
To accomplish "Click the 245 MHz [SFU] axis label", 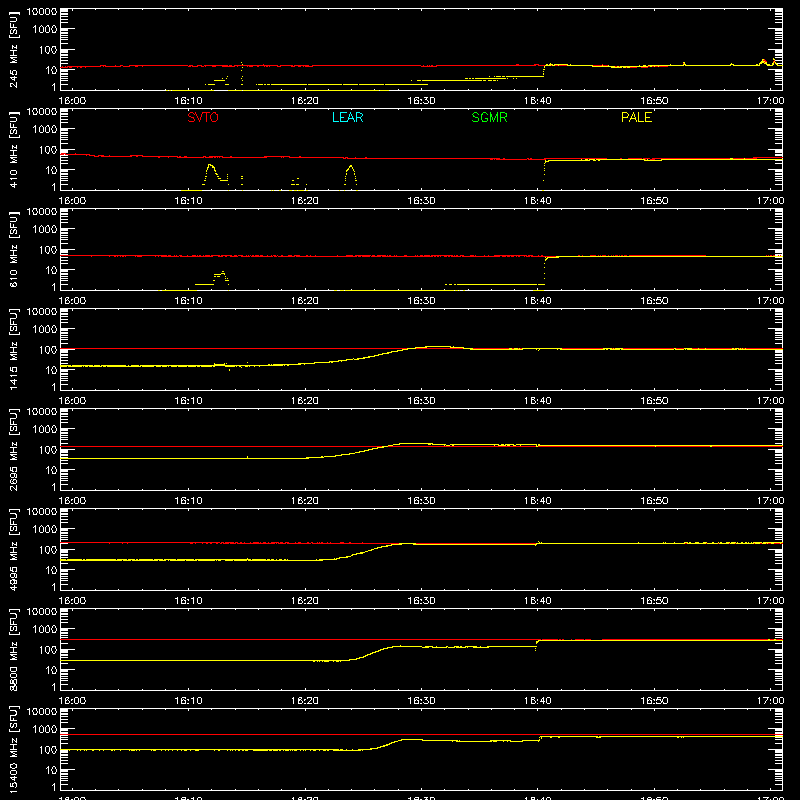I will pyautogui.click(x=13, y=49).
